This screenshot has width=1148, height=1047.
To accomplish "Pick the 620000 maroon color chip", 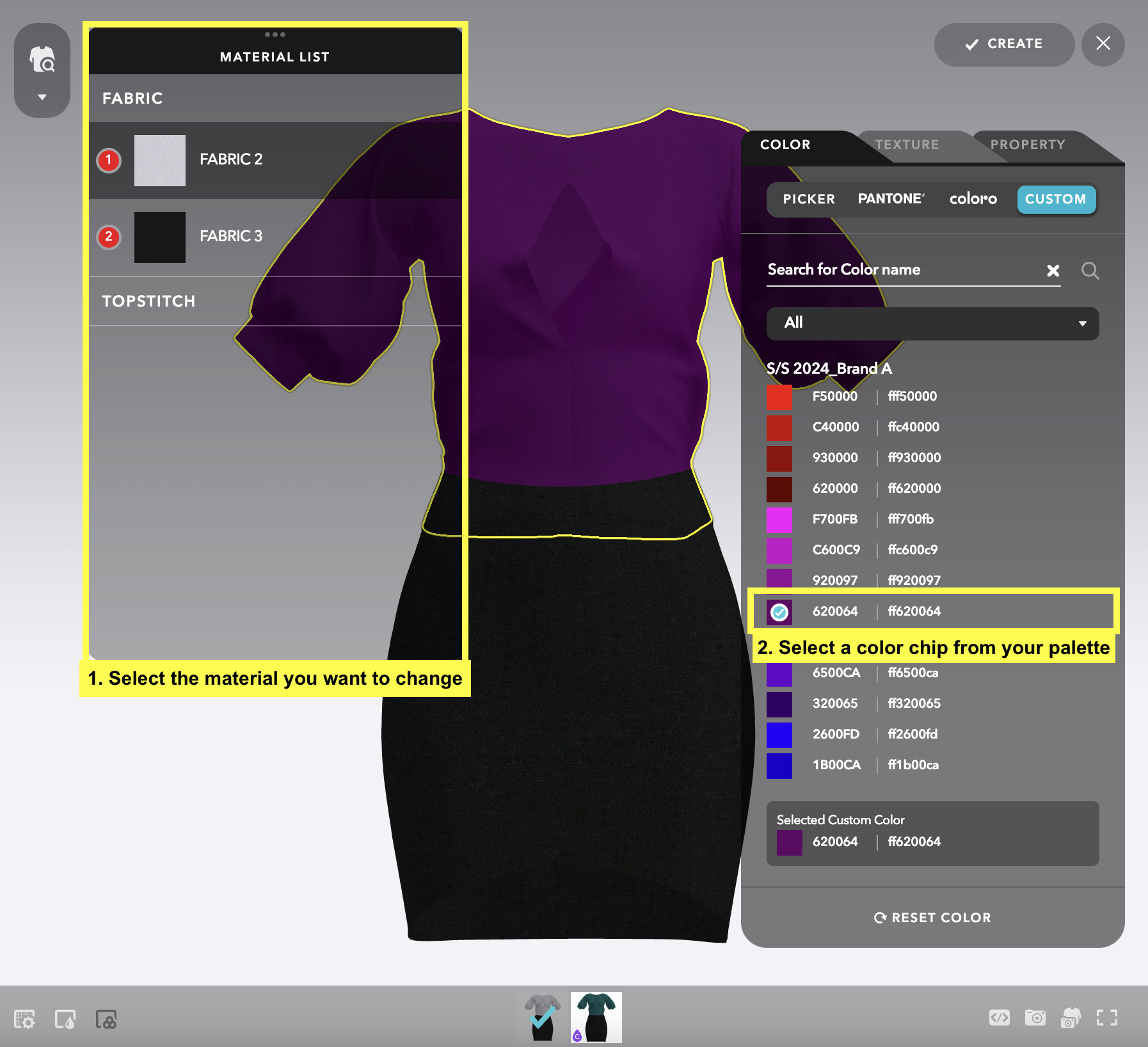I will pos(779,489).
